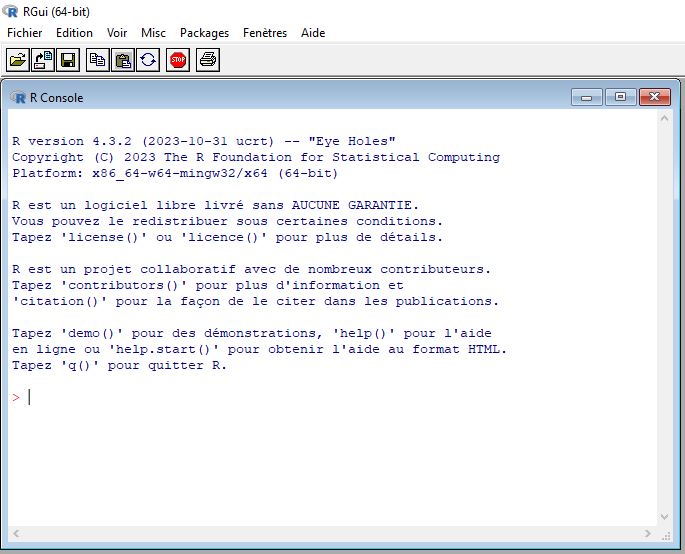
Task: Open the Misc menu
Action: coord(153,33)
